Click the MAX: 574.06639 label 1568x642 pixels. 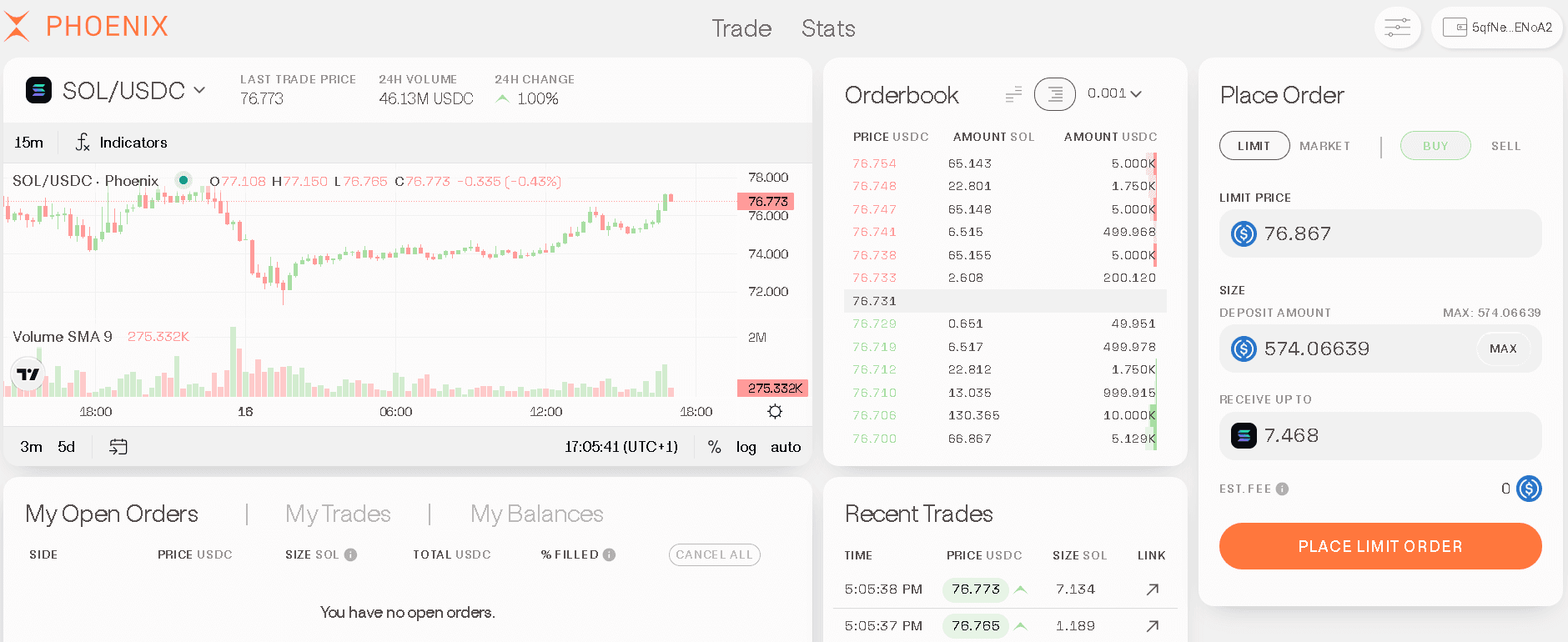(x=1492, y=313)
